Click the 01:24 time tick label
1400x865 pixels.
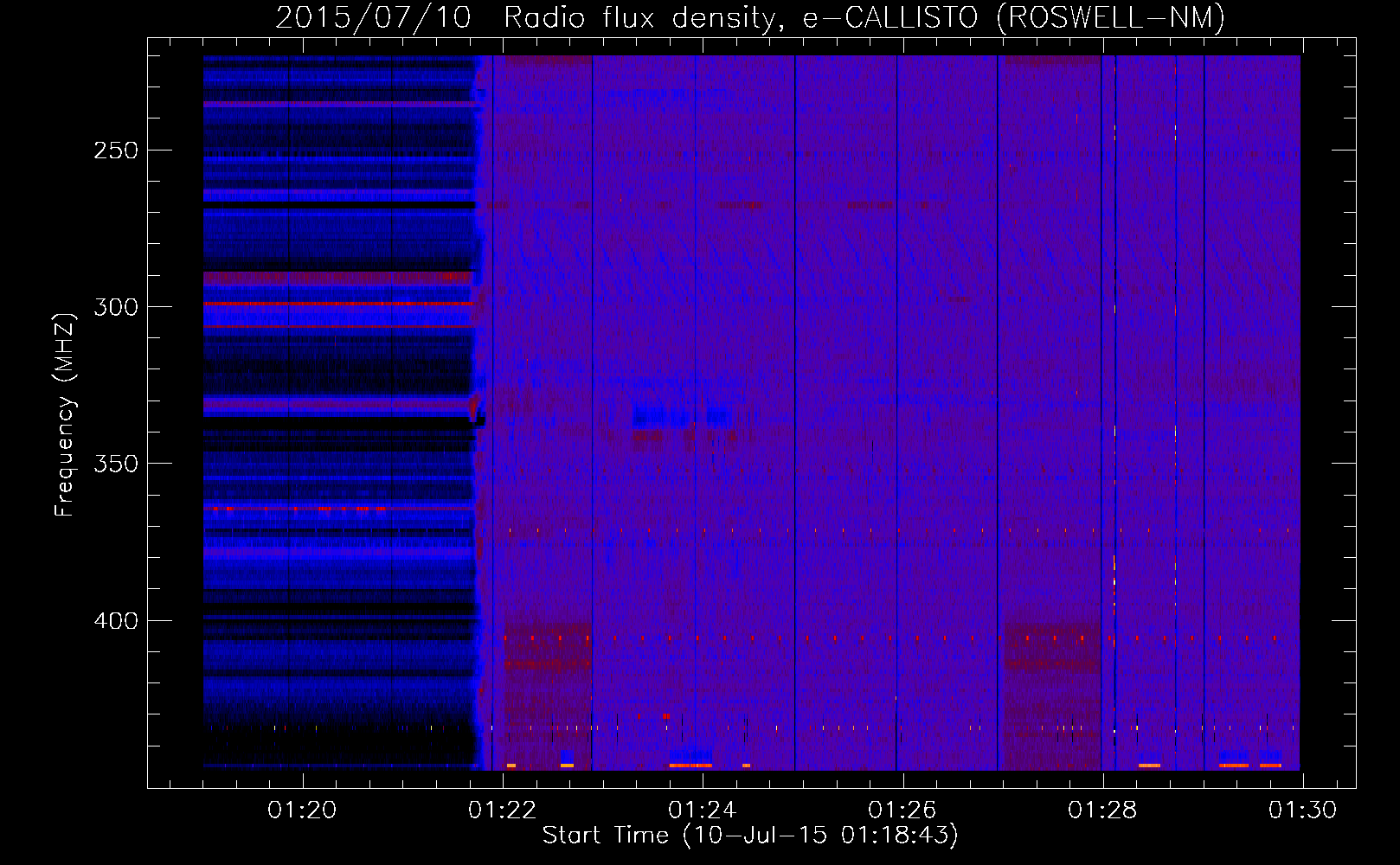702,811
